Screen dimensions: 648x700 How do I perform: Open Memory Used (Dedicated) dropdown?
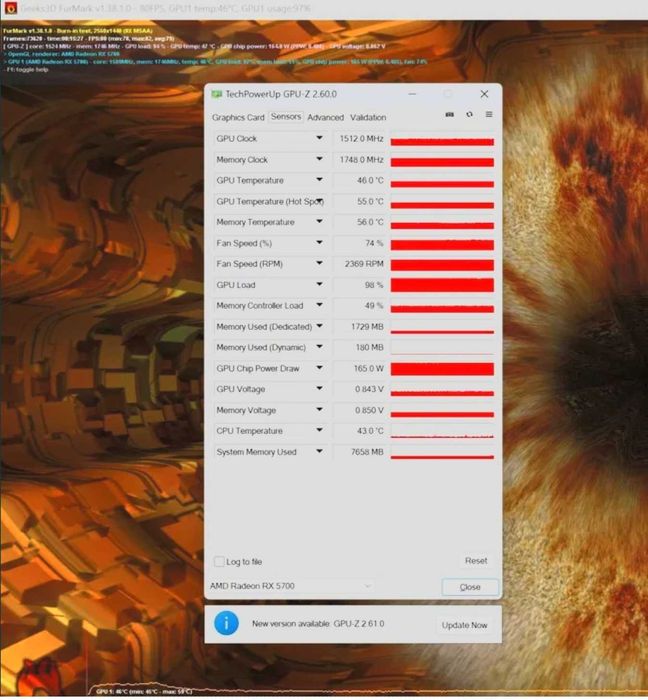319,326
